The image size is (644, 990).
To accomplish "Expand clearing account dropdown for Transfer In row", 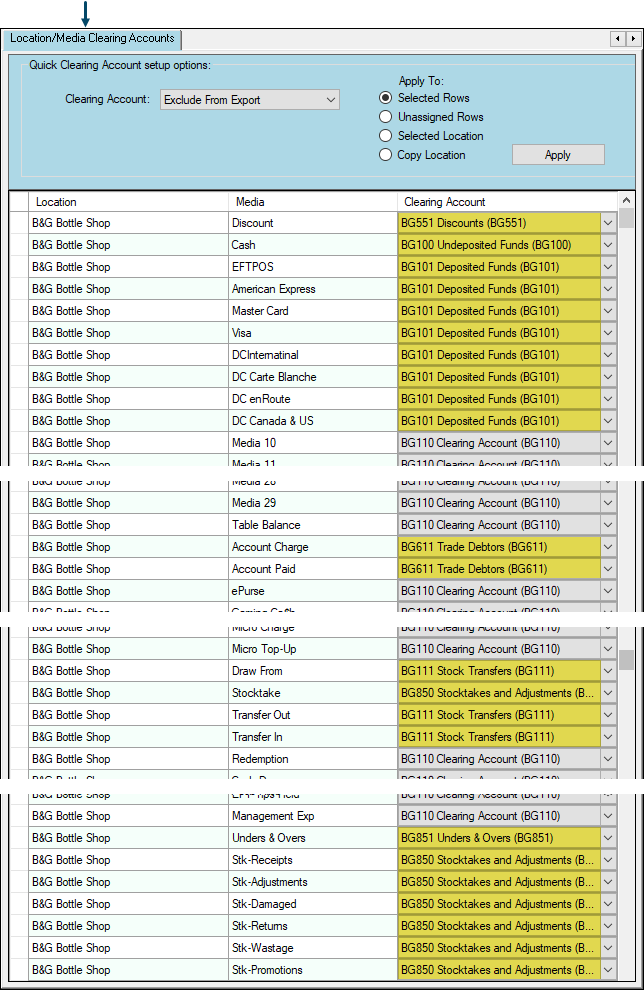I will [x=608, y=737].
